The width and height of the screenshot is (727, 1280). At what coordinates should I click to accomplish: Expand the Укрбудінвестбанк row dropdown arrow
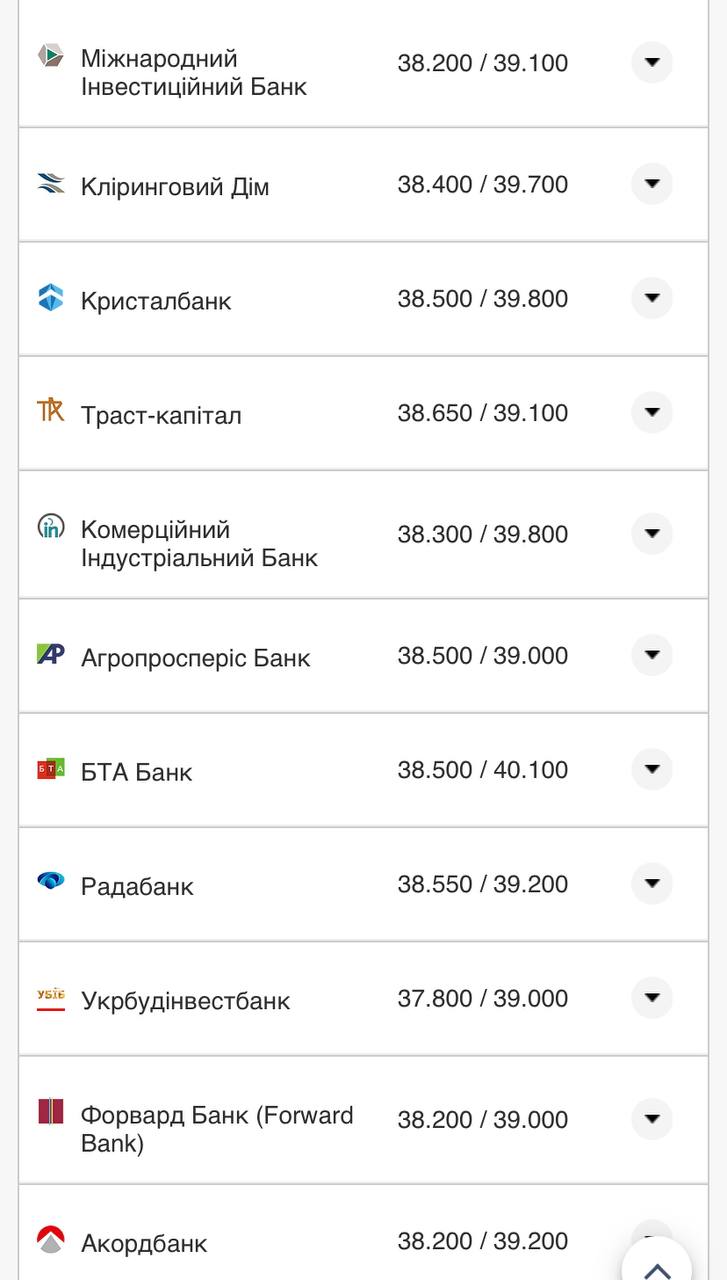[652, 997]
